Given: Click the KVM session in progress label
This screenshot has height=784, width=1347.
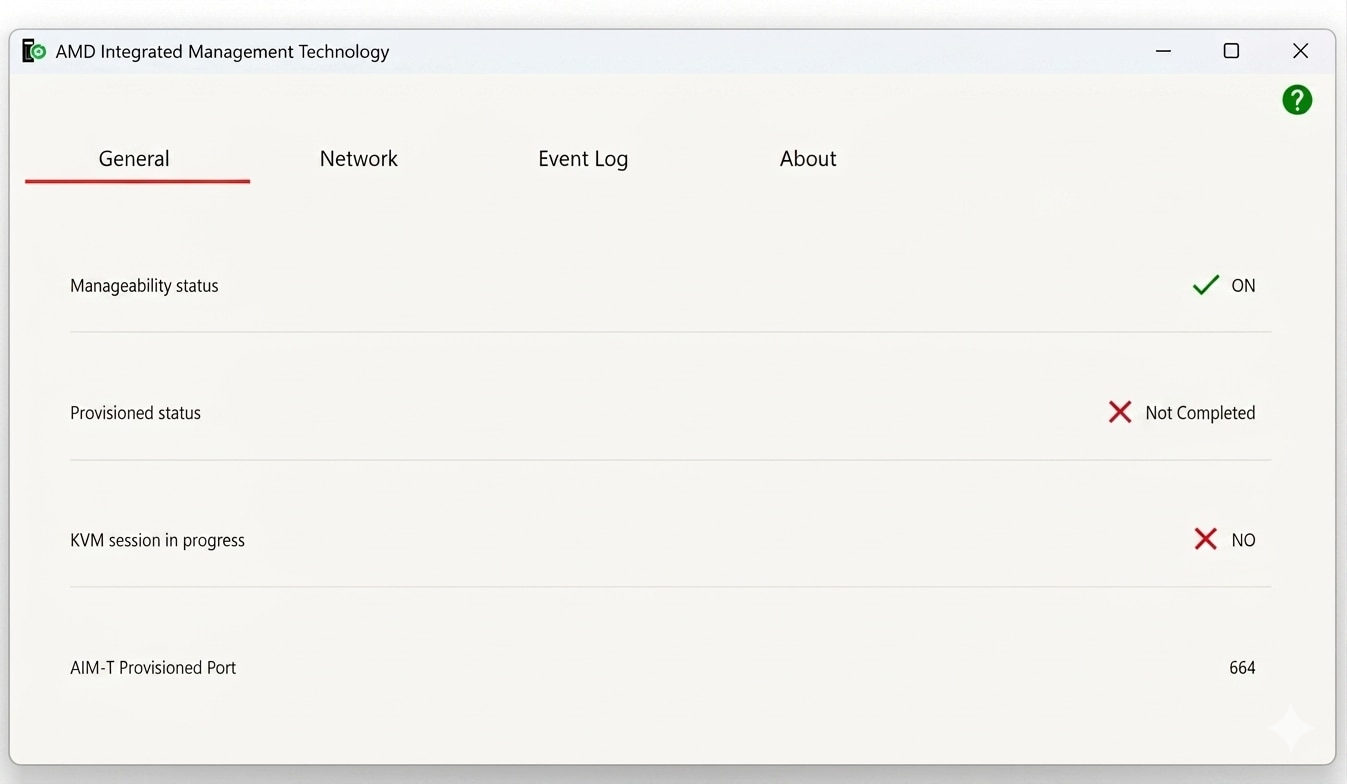Looking at the screenshot, I should pos(157,540).
